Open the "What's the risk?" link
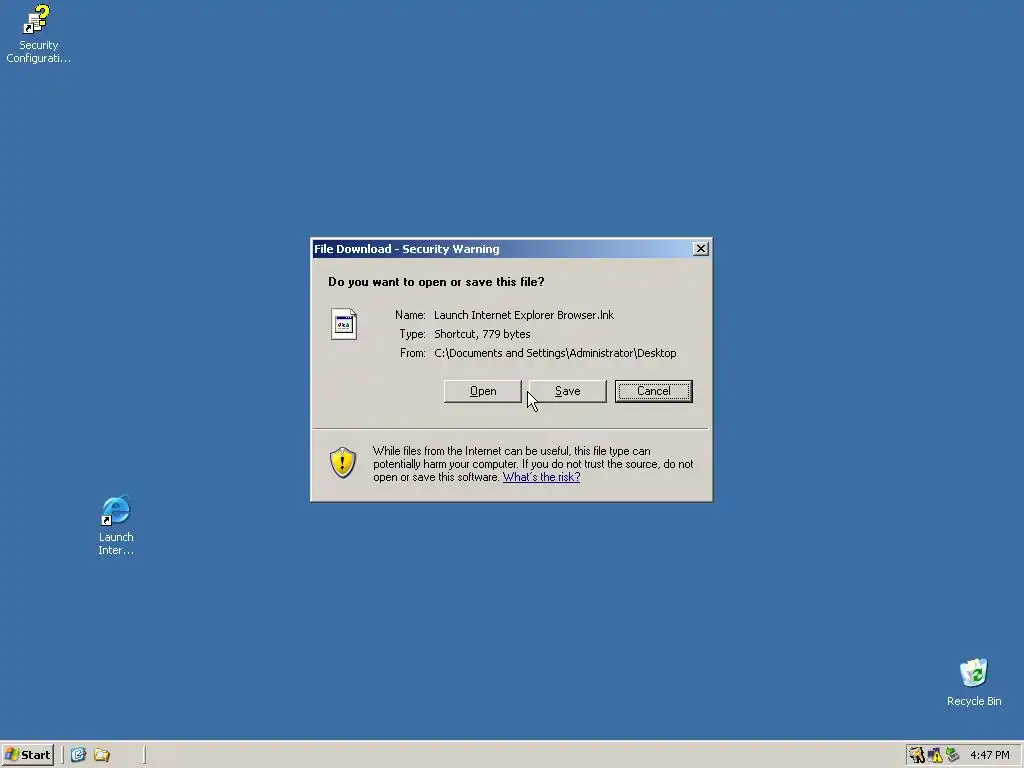 (541, 477)
